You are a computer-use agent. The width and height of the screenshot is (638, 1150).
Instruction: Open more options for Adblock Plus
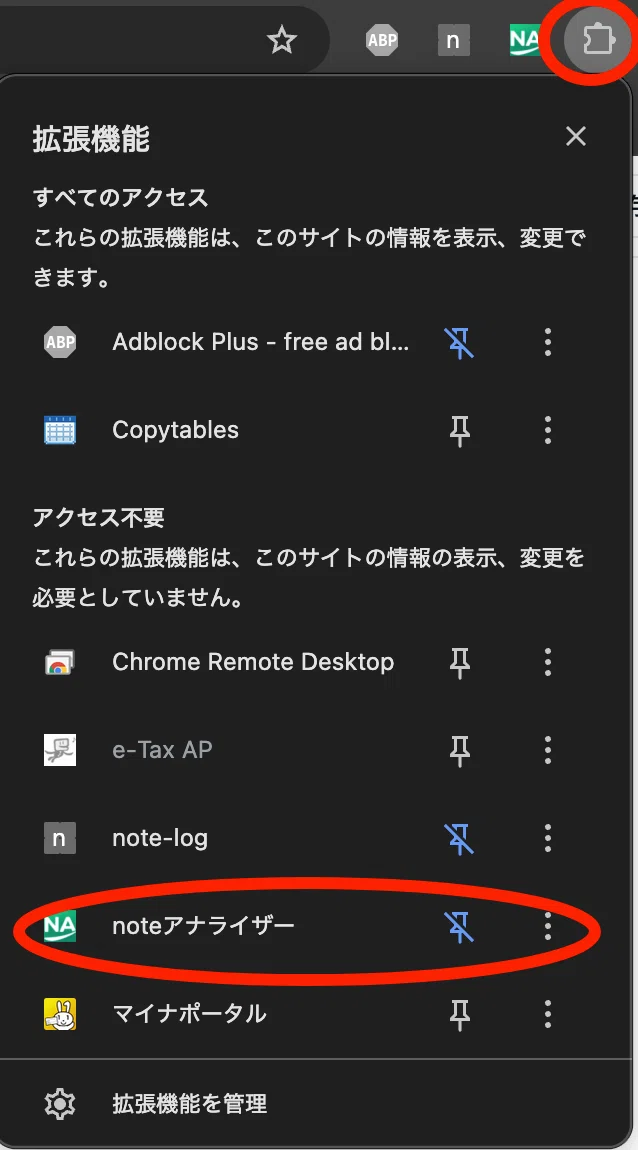coord(547,342)
